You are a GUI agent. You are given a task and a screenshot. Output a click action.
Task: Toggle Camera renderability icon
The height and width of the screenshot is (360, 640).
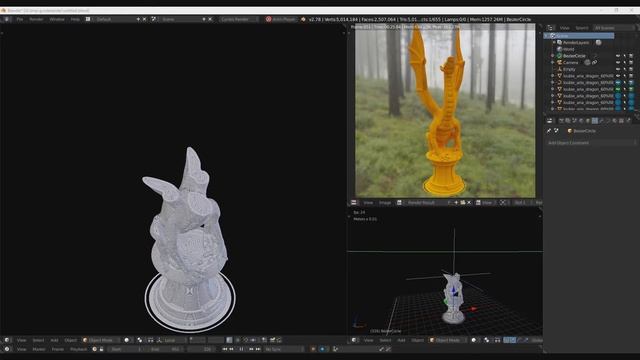631,62
